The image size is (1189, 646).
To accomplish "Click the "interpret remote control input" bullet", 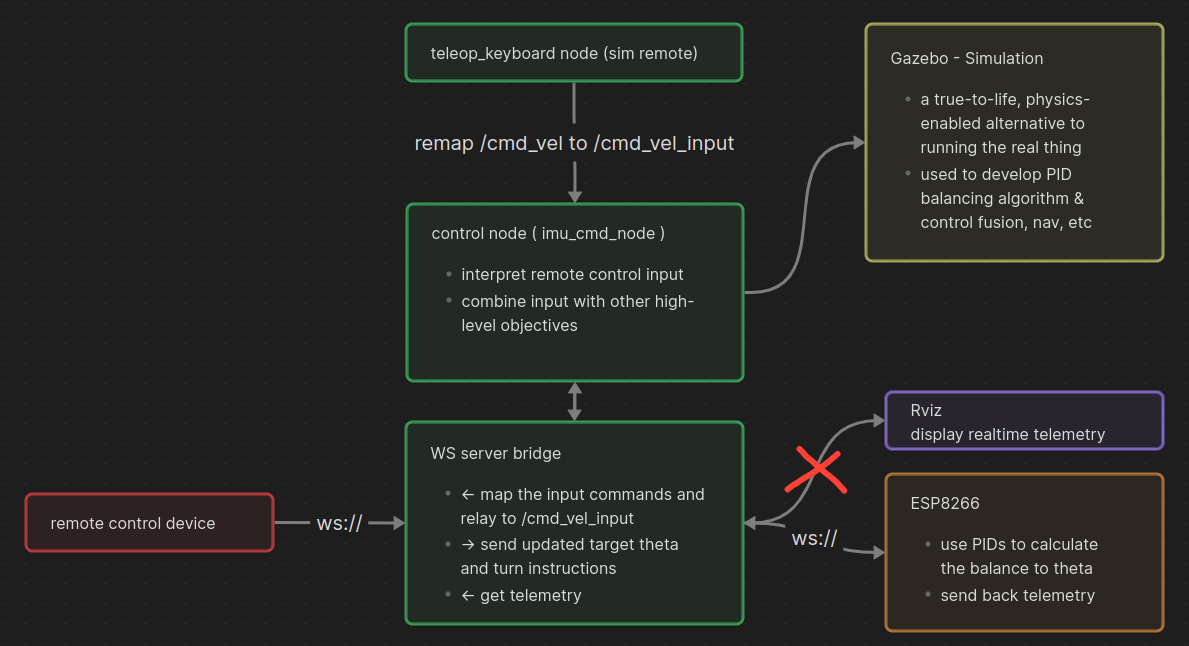I will tap(572, 274).
